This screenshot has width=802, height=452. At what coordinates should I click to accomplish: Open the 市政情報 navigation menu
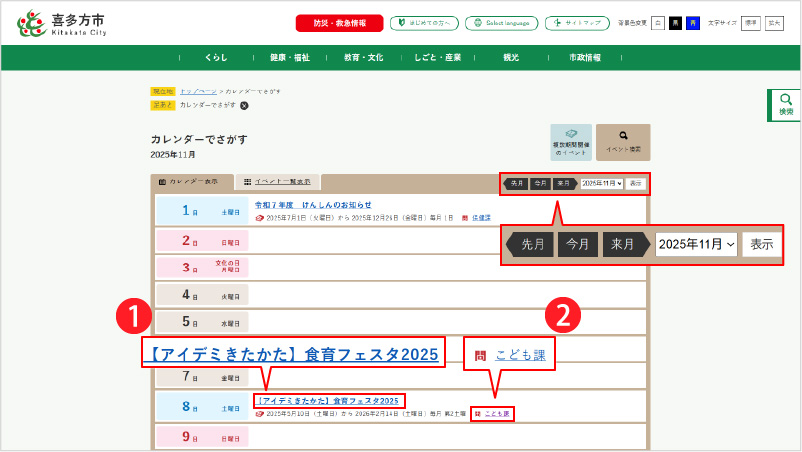click(585, 58)
